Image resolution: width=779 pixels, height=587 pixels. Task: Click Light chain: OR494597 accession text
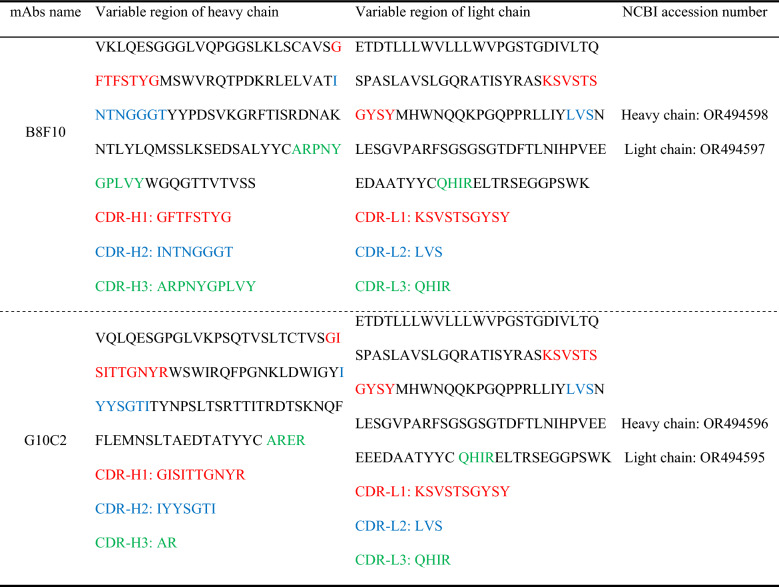(695, 149)
